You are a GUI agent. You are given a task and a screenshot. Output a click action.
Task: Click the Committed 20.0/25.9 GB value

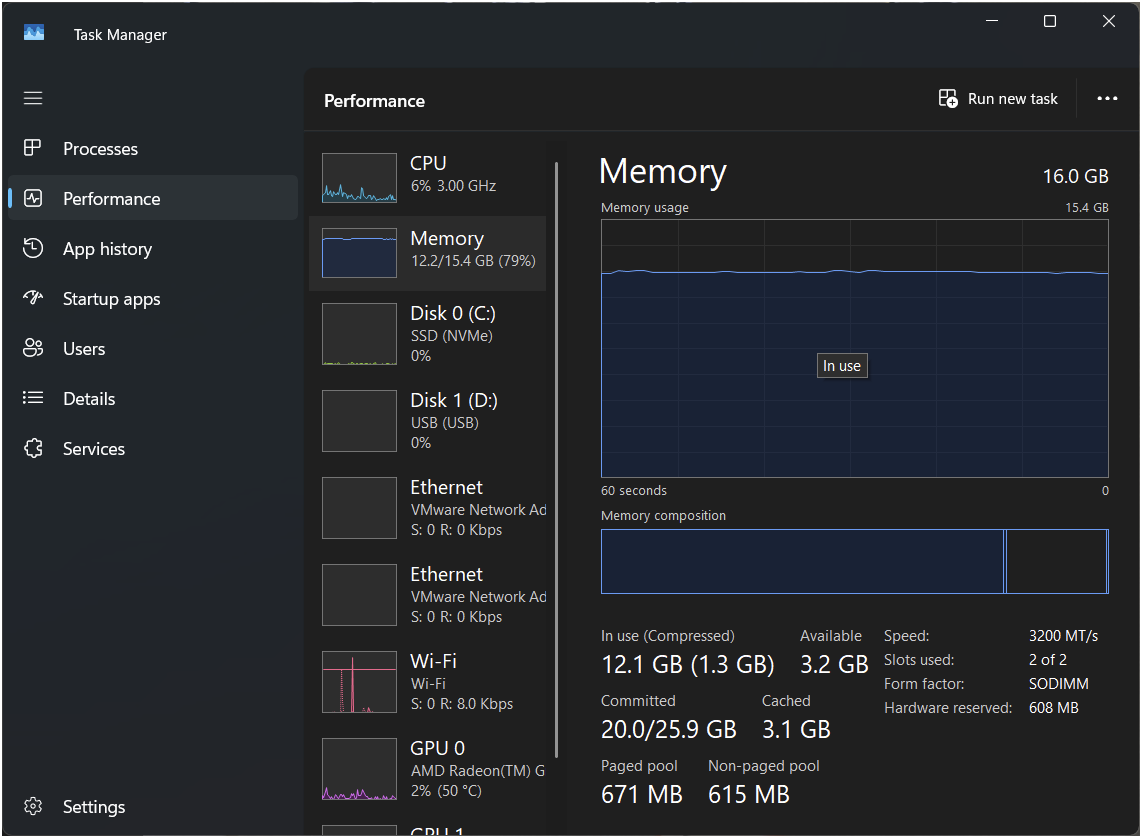[x=669, y=730]
